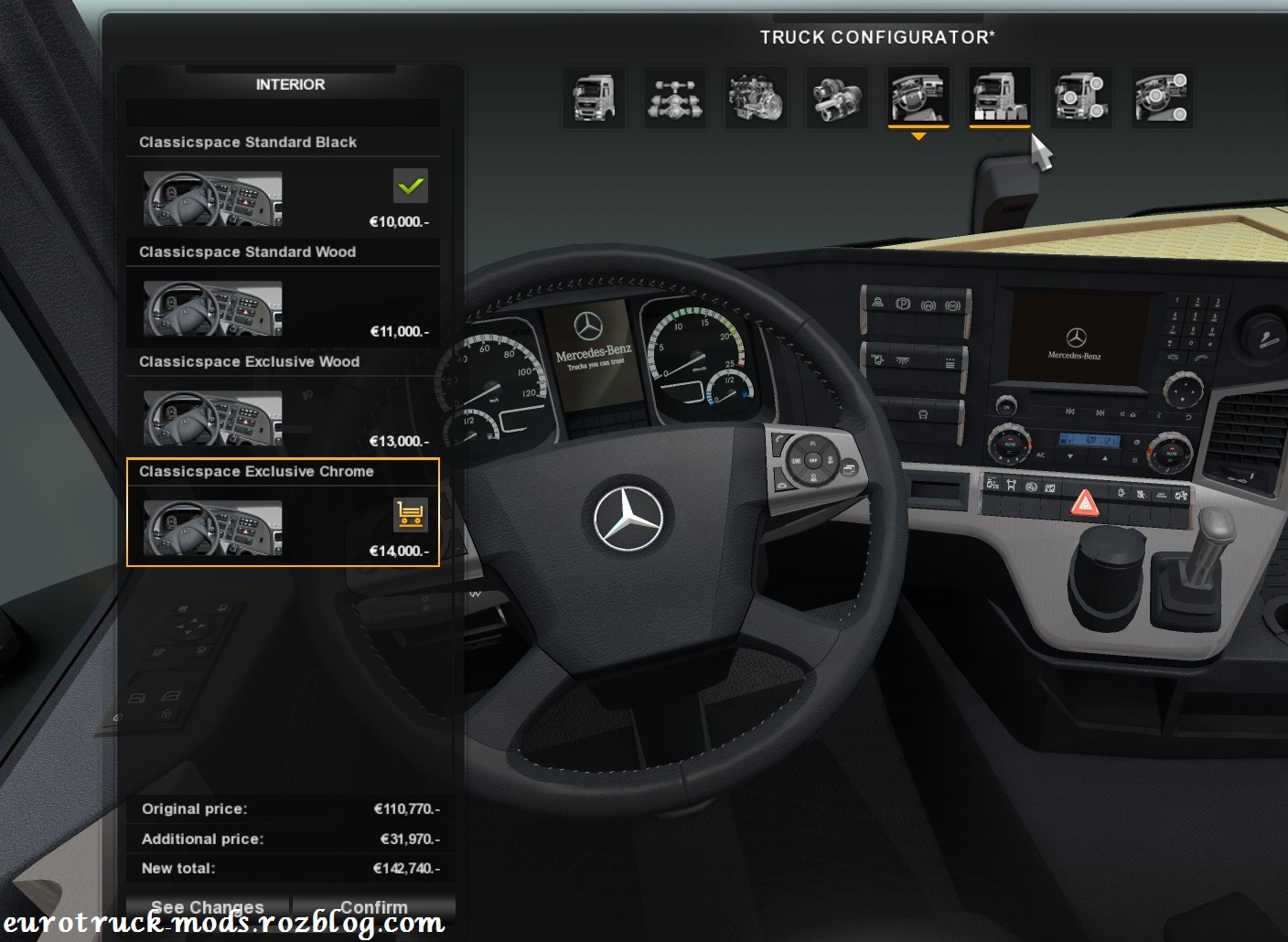
Task: Click the Classicspace Standard Wood label
Action: click(x=247, y=252)
